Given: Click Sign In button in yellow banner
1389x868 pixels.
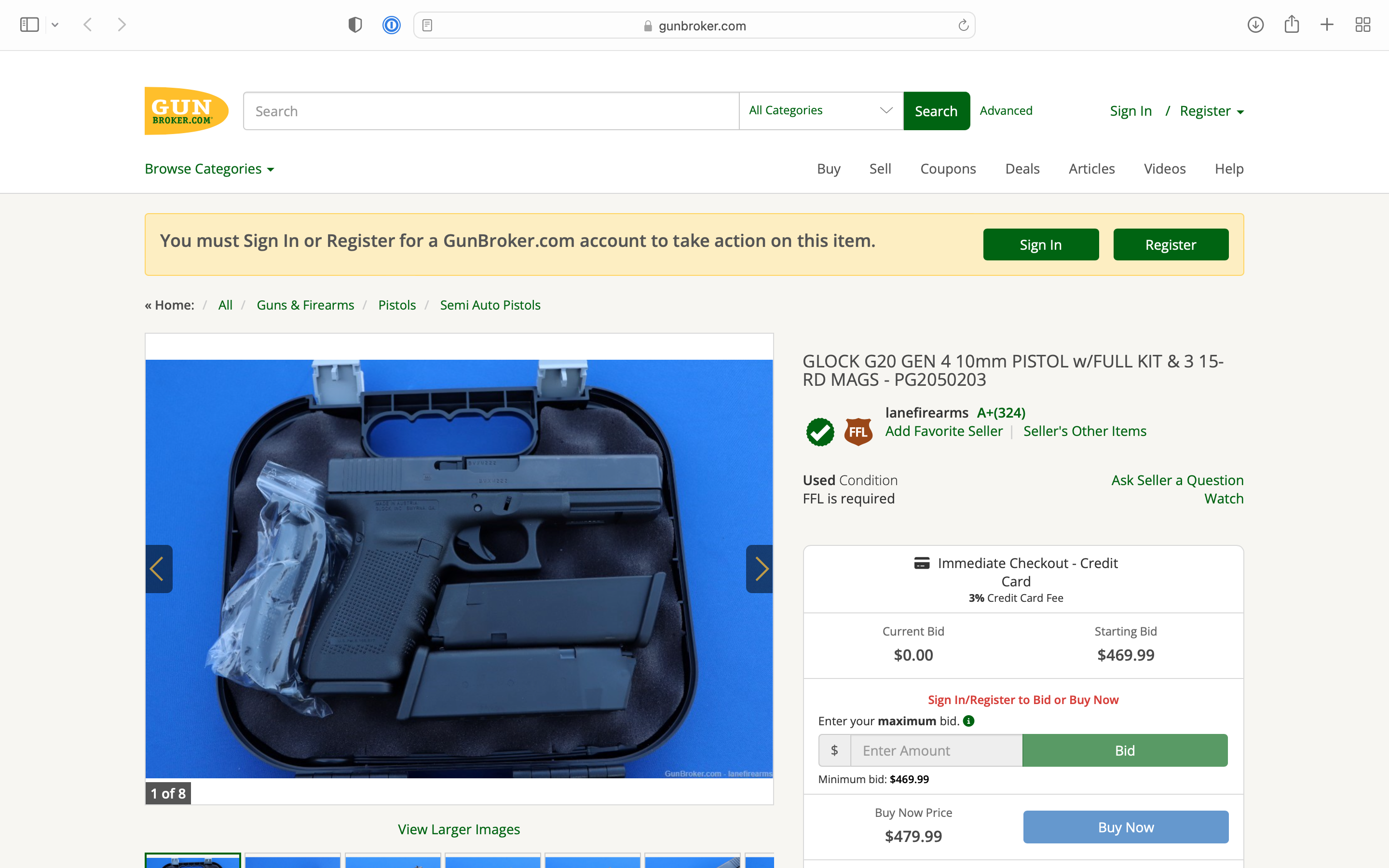Looking at the screenshot, I should 1041,244.
